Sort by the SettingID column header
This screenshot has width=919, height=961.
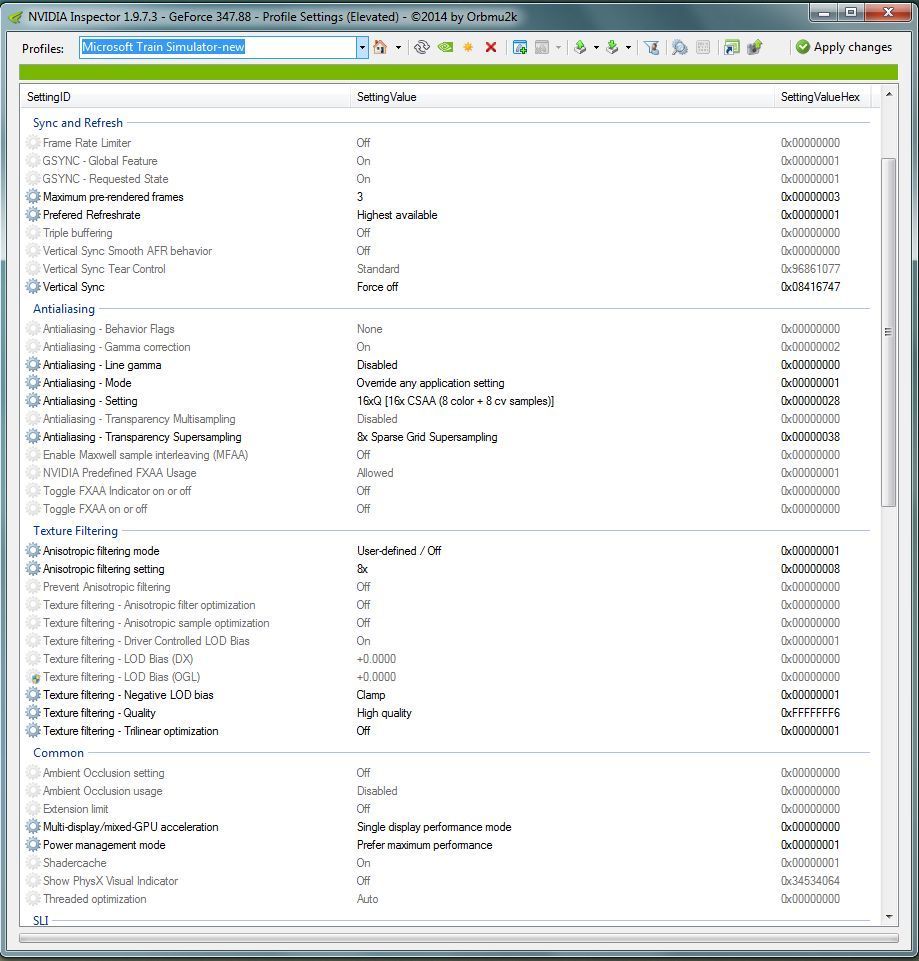point(186,97)
